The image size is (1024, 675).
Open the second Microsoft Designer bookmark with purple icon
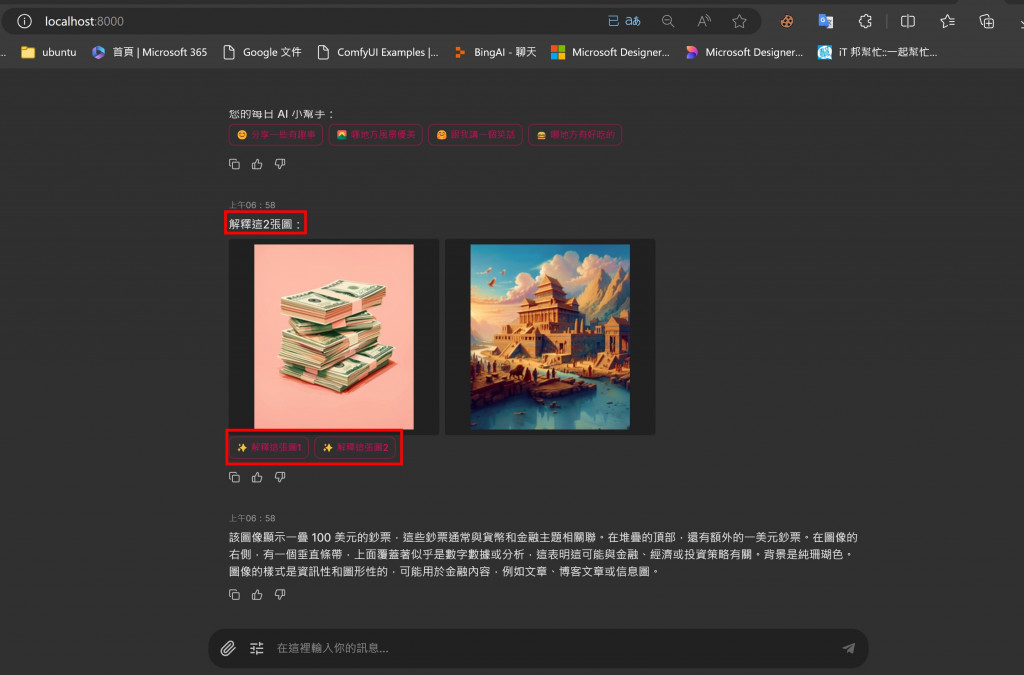point(744,52)
